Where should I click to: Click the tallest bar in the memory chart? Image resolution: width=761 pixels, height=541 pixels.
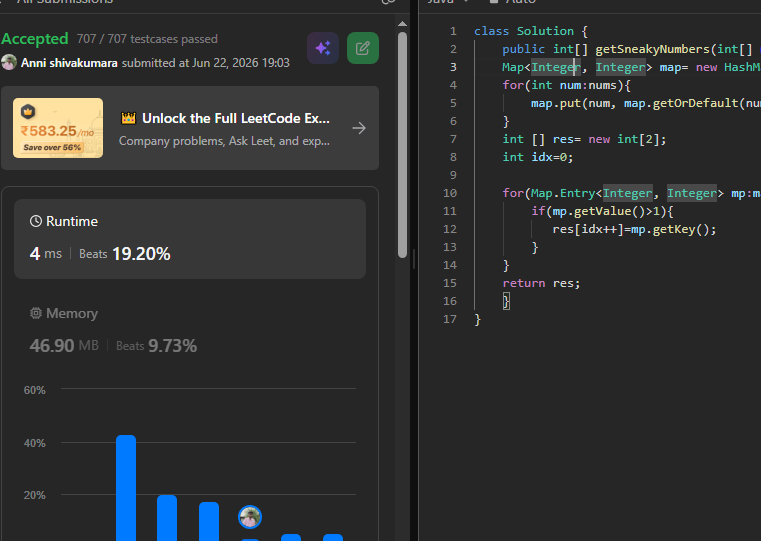tap(126, 488)
